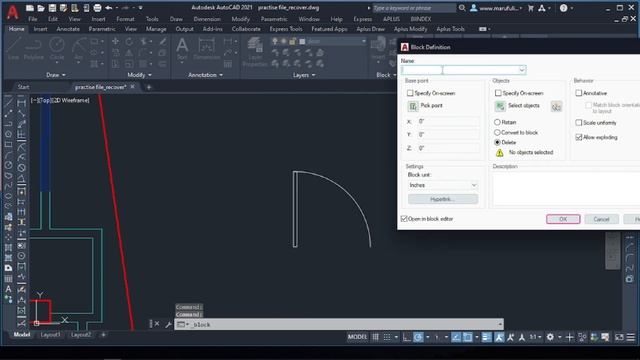Click the command line input showing _block
Image resolution: width=640 pixels, height=360 pixels.
pos(339,324)
